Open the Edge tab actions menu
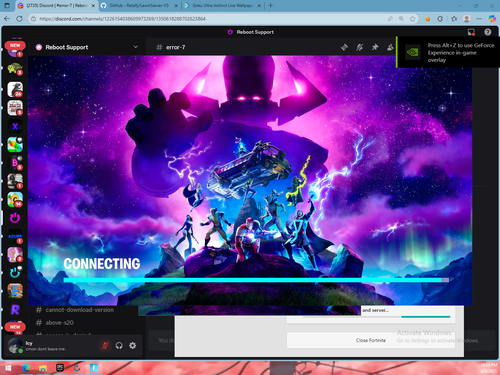500x375 pixels. click(7, 6)
